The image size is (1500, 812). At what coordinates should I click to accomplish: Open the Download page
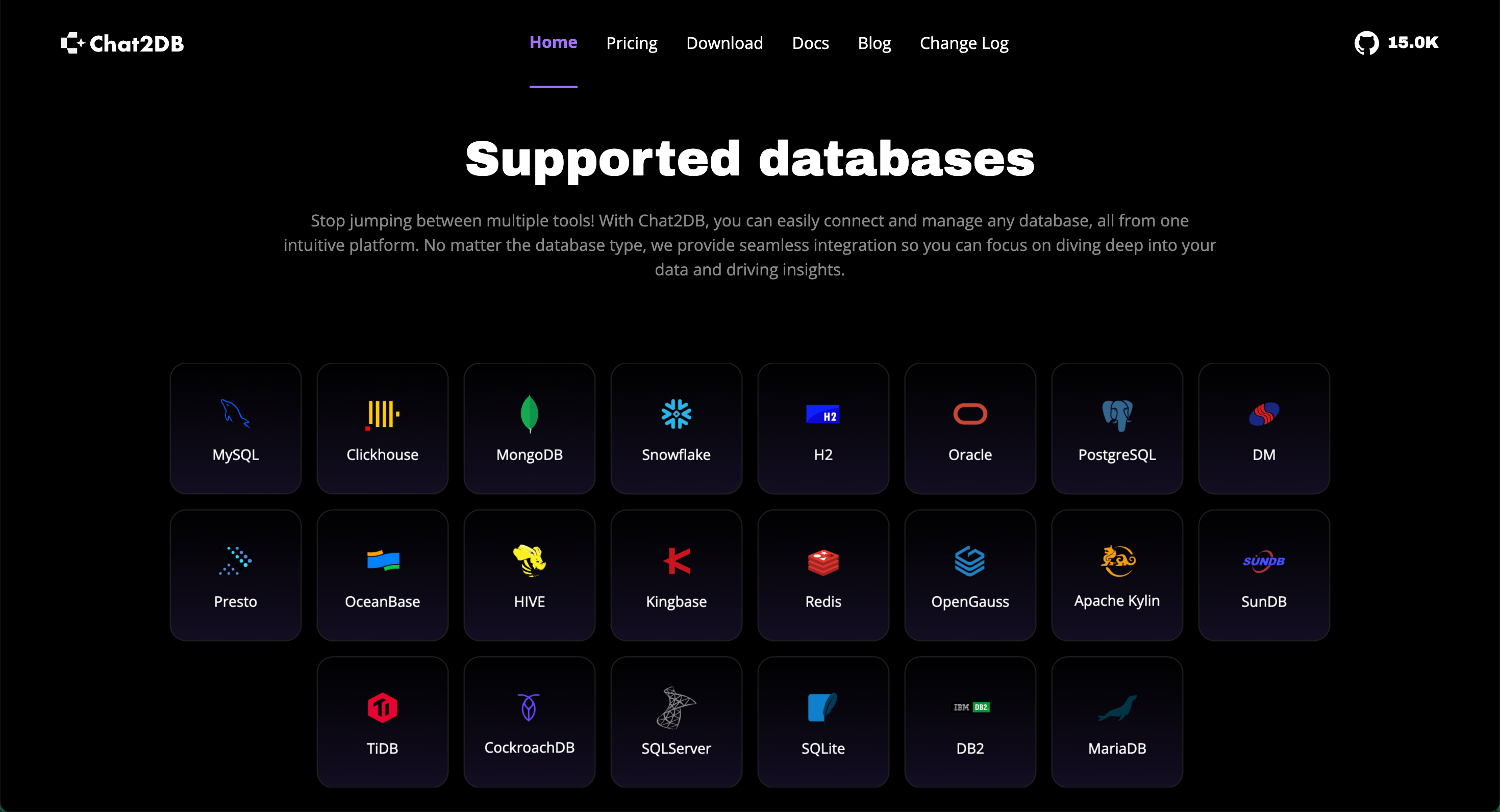[x=724, y=43]
